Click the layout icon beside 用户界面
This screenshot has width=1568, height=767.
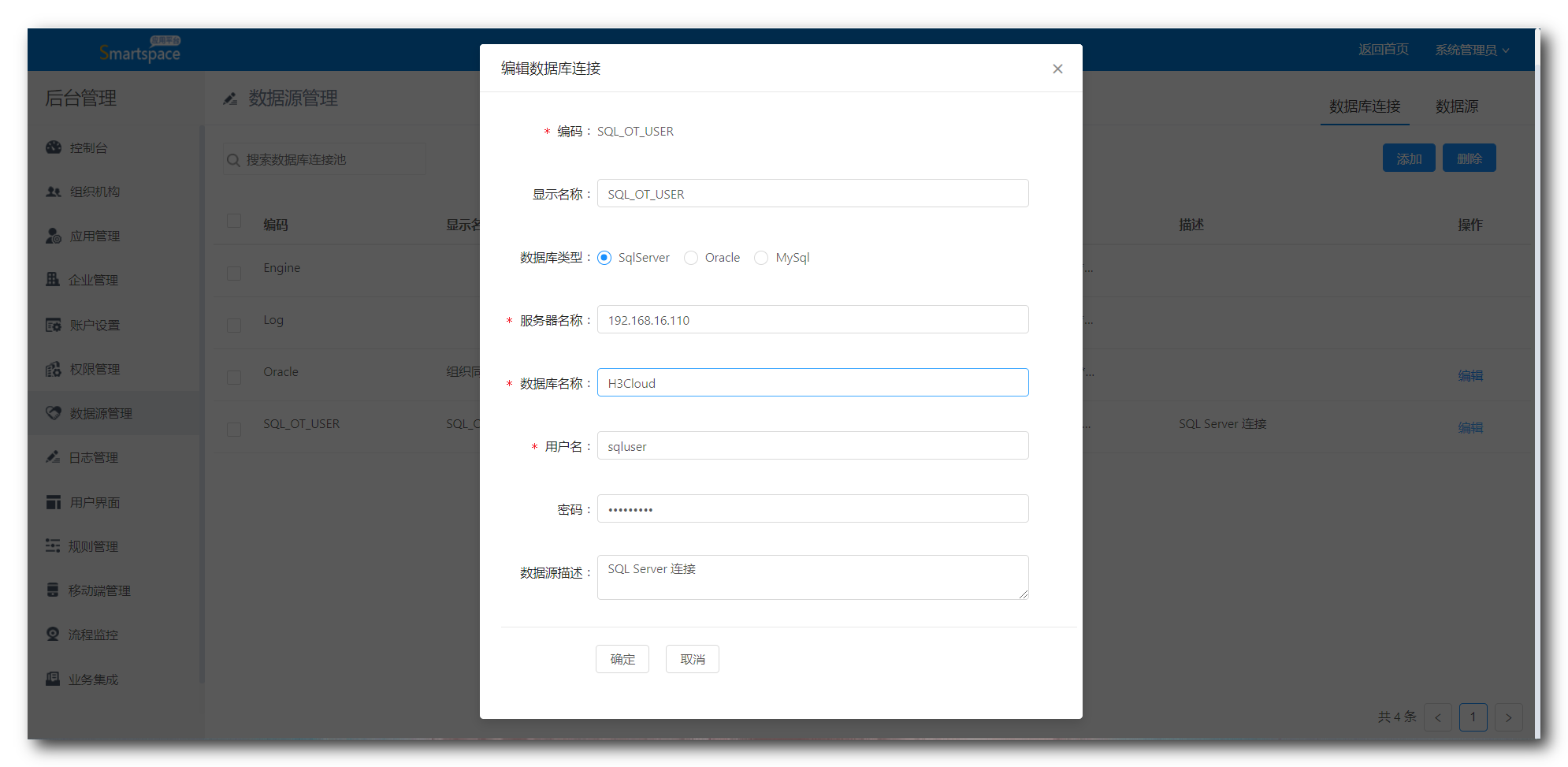[x=54, y=502]
